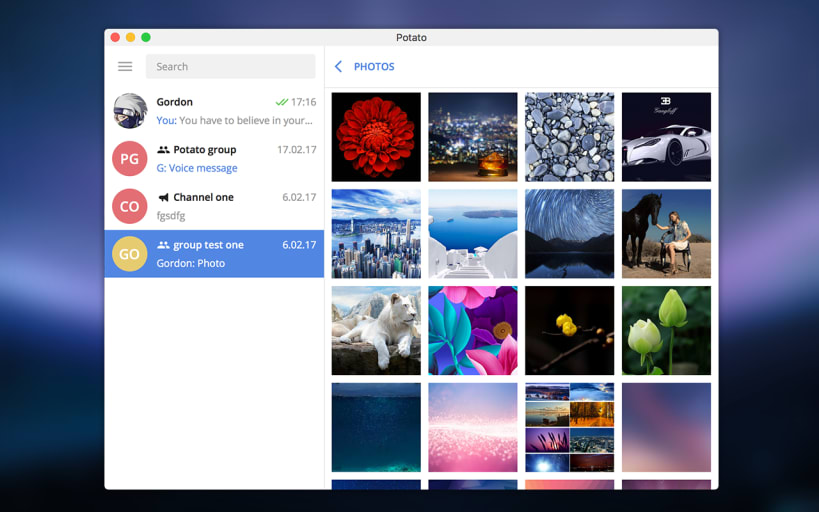Image resolution: width=819 pixels, height=512 pixels.
Task: Open the Potato group chat
Action: tap(214, 158)
